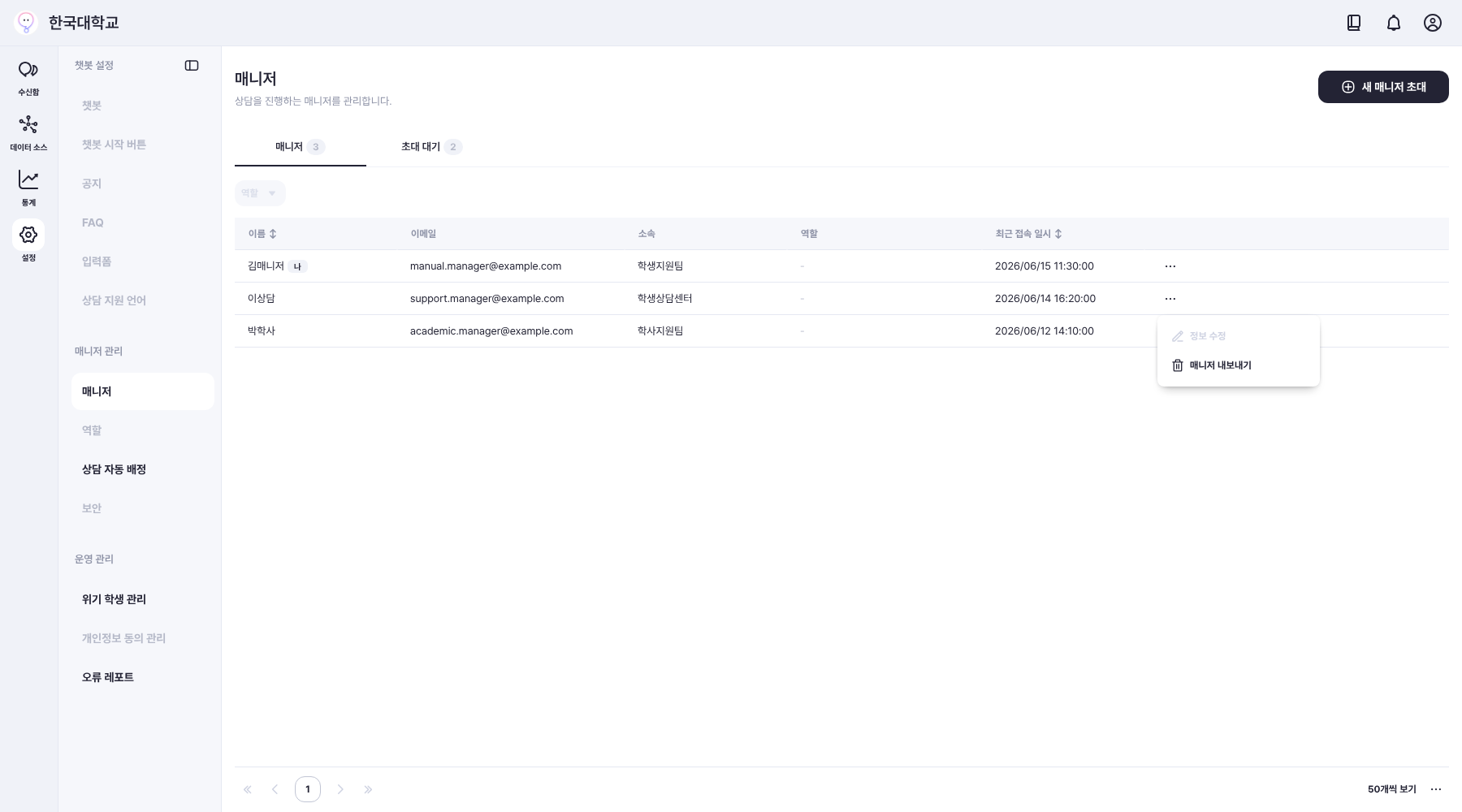1462x812 pixels.
Task: Open the 50개씩 보기 page size selector
Action: 1392,789
